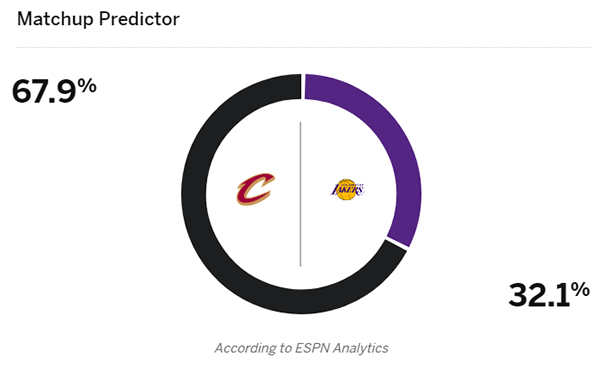Click the Los Angeles Lakers logo
This screenshot has height=370, width=600.
click(x=347, y=189)
